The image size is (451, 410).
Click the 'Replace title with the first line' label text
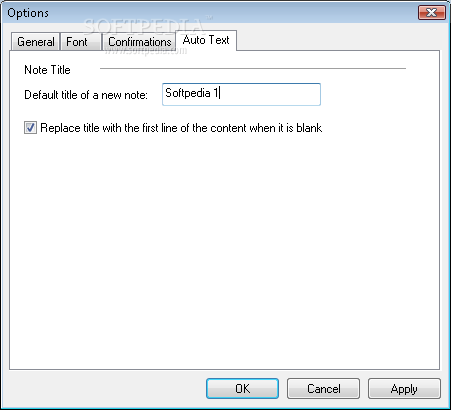[181, 128]
